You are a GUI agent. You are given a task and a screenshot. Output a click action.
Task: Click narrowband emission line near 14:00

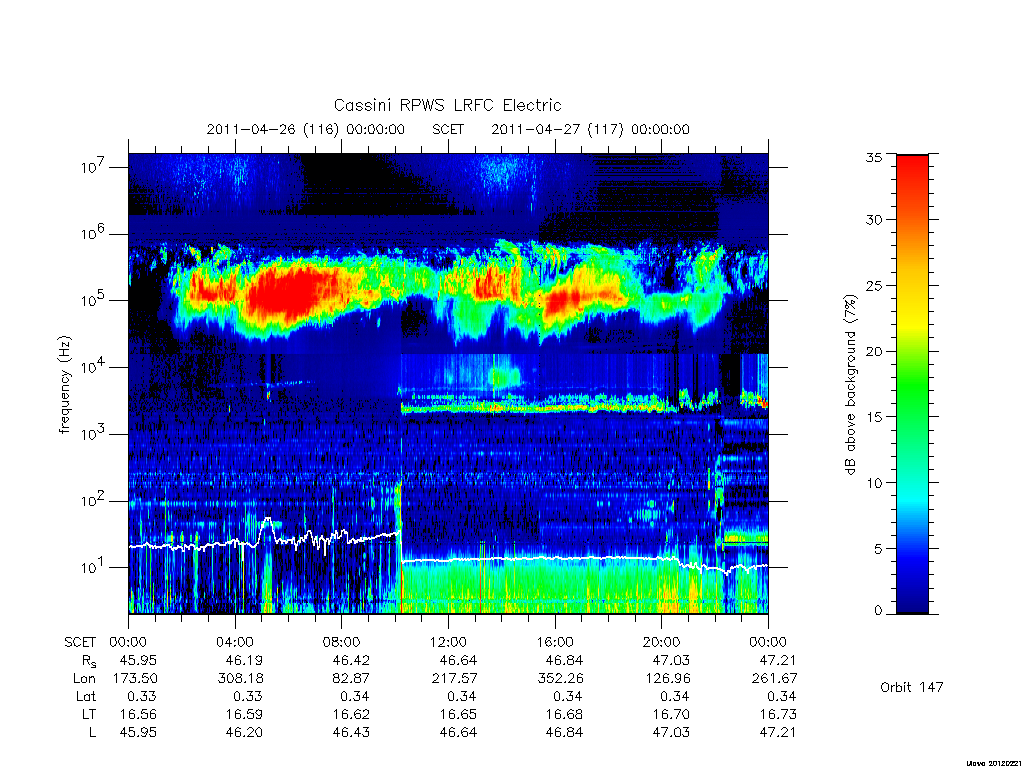(502, 409)
